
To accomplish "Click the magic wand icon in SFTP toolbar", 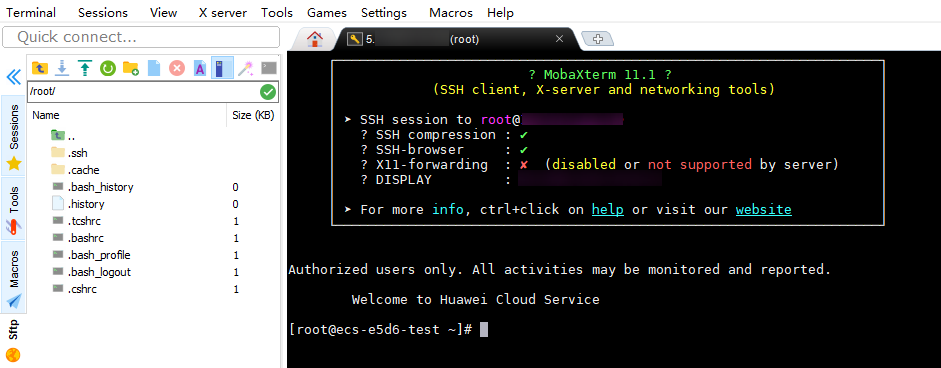I will click(x=244, y=68).
